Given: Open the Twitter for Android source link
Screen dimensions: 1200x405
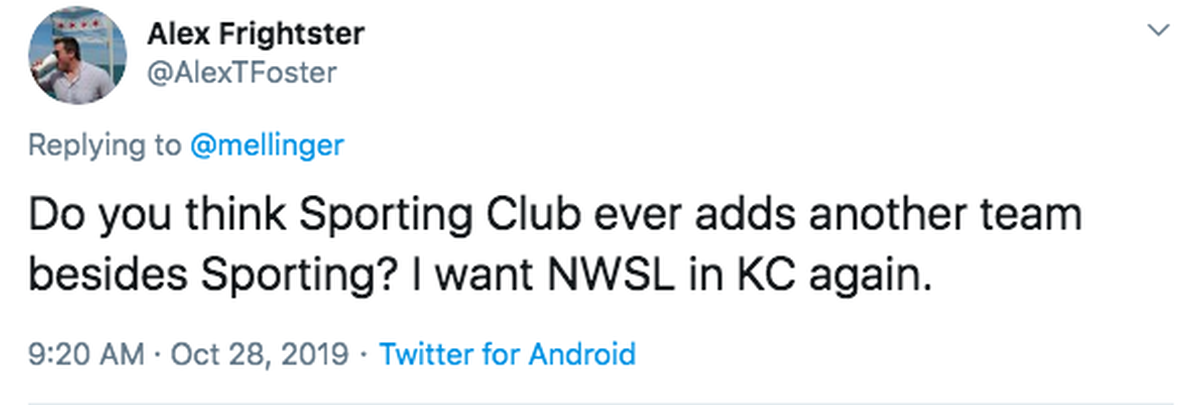Looking at the screenshot, I should [x=508, y=354].
